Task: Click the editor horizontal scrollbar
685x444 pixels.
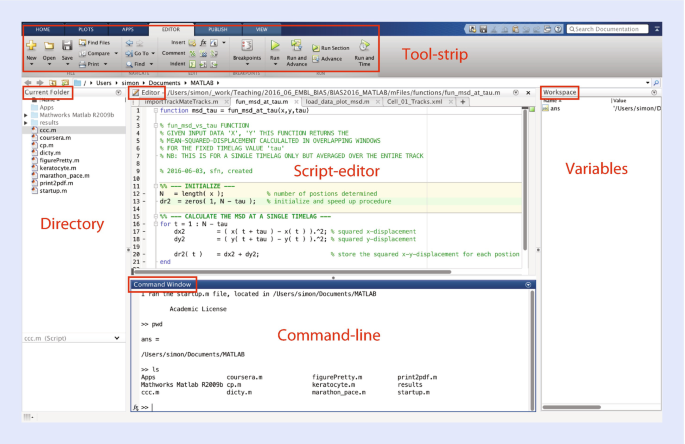Action: [292, 271]
